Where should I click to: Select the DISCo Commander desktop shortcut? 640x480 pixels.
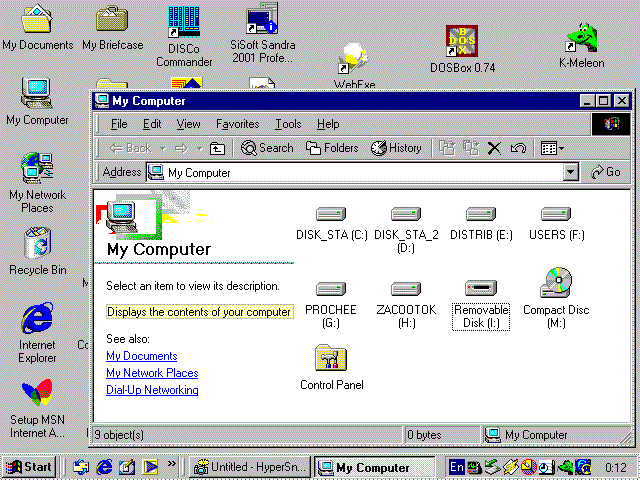184,36
